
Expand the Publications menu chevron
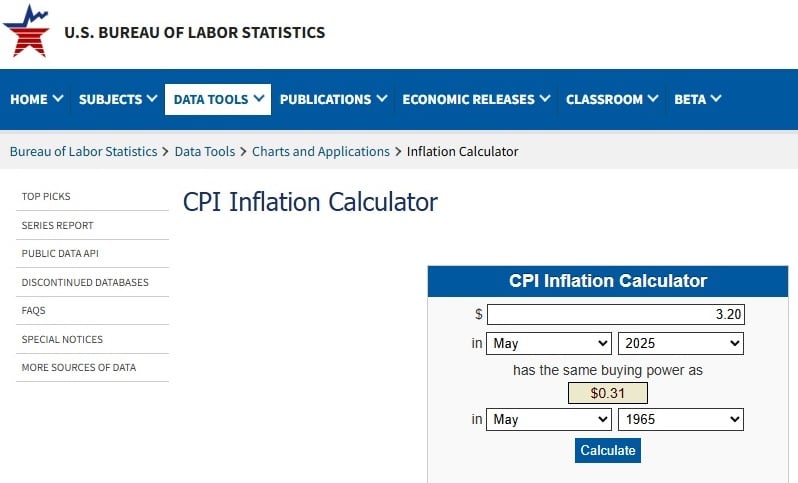pyautogui.click(x=381, y=99)
